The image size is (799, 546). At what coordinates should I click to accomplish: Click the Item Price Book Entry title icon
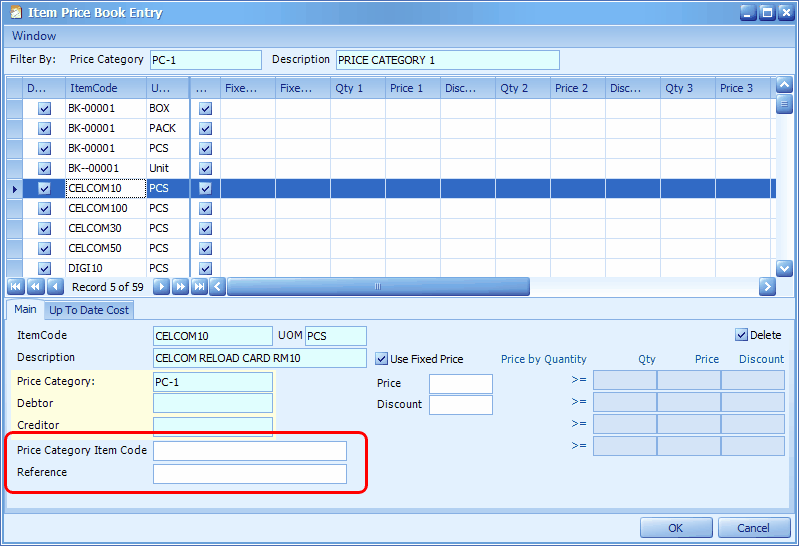point(16,12)
